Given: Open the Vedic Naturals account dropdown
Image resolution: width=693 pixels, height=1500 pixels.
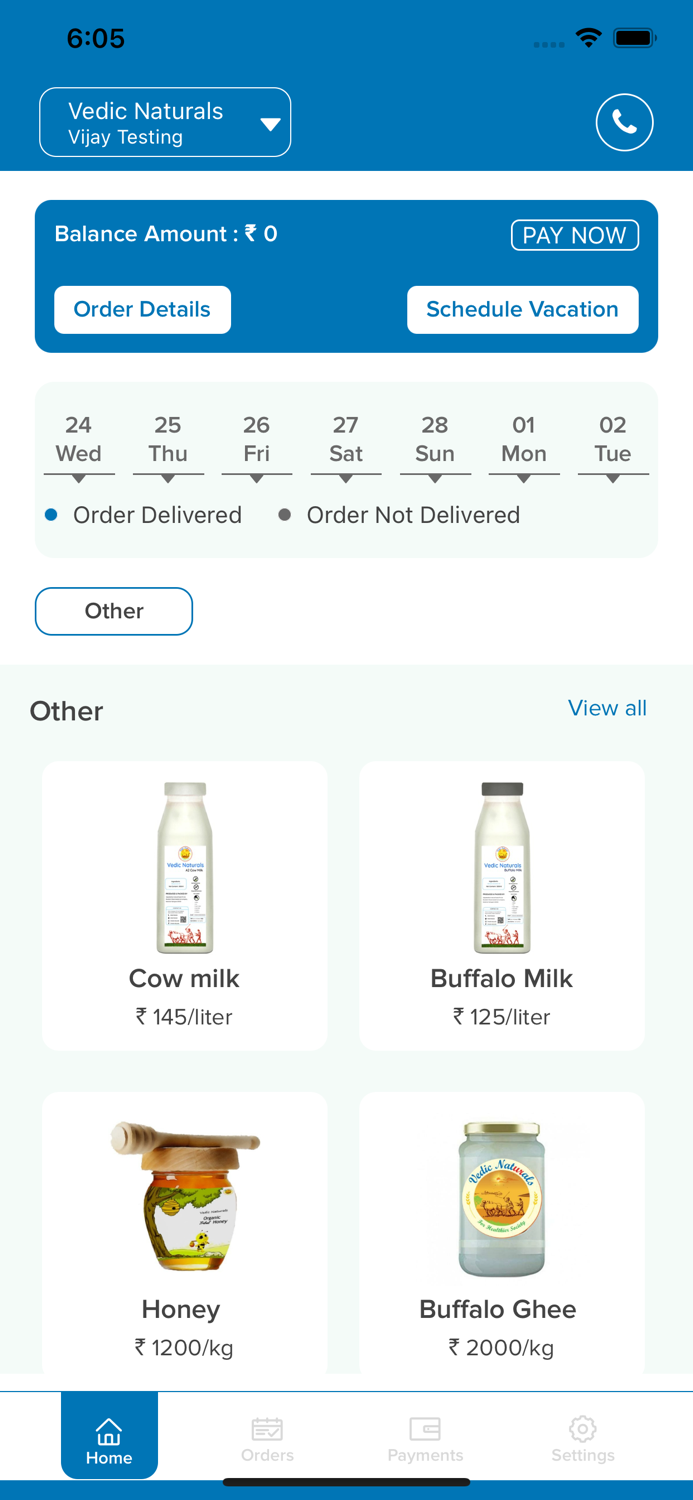Looking at the screenshot, I should (x=165, y=122).
